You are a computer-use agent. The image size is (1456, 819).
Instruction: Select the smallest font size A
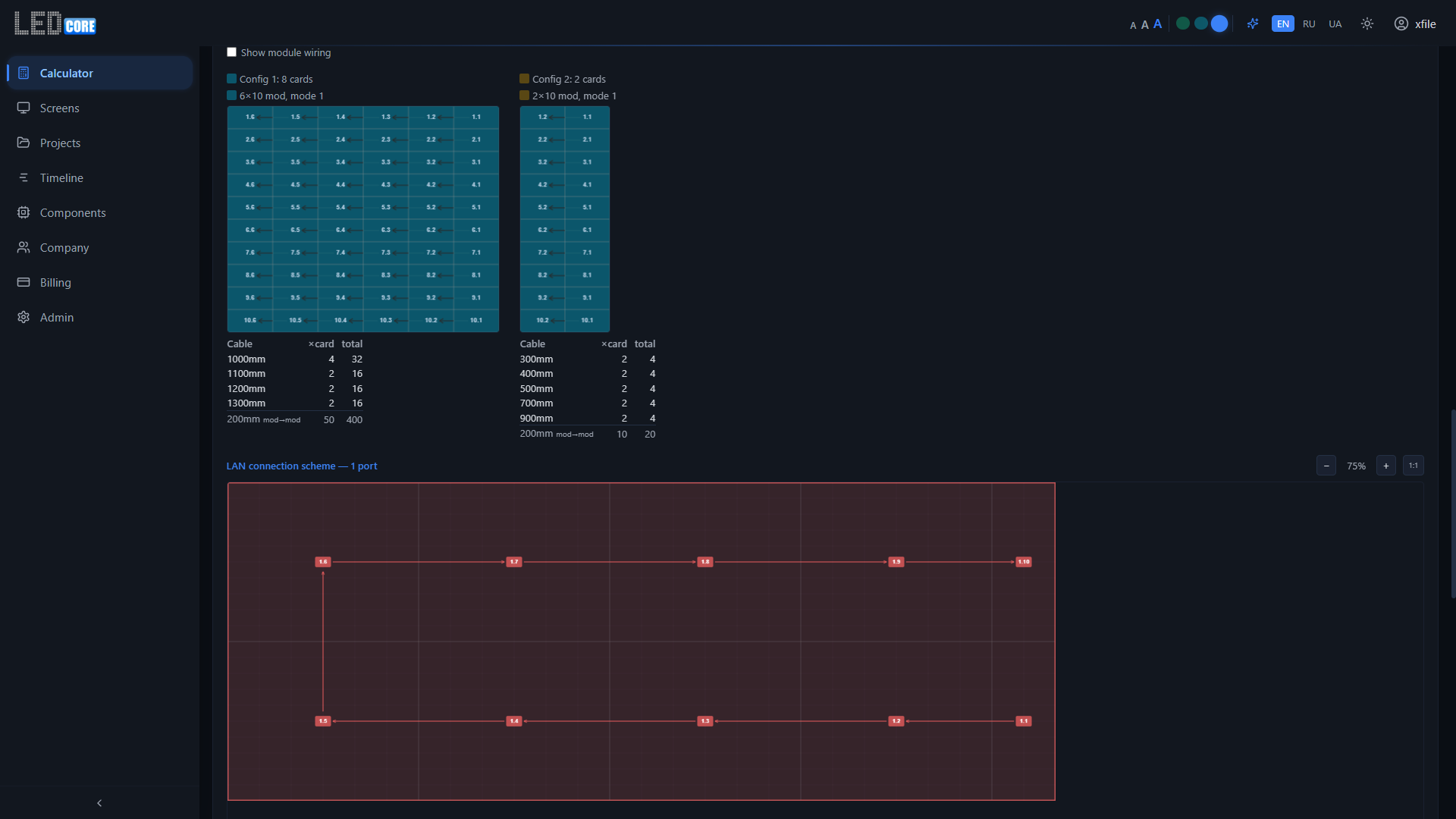[1133, 26]
